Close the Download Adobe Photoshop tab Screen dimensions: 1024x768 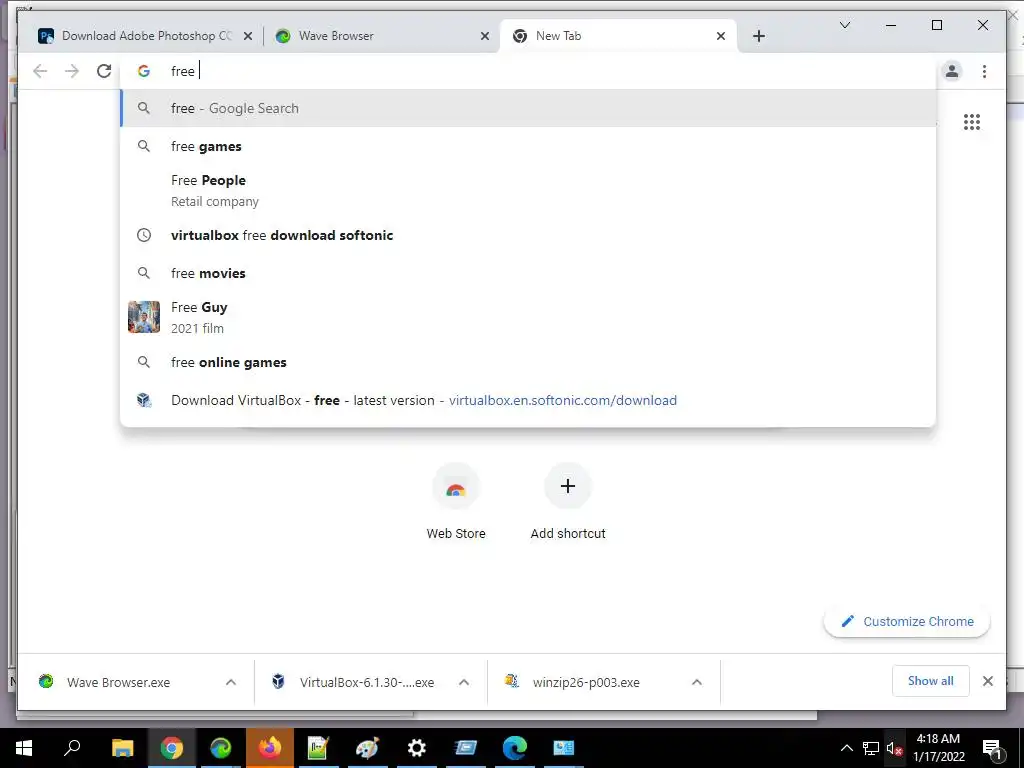click(x=248, y=37)
